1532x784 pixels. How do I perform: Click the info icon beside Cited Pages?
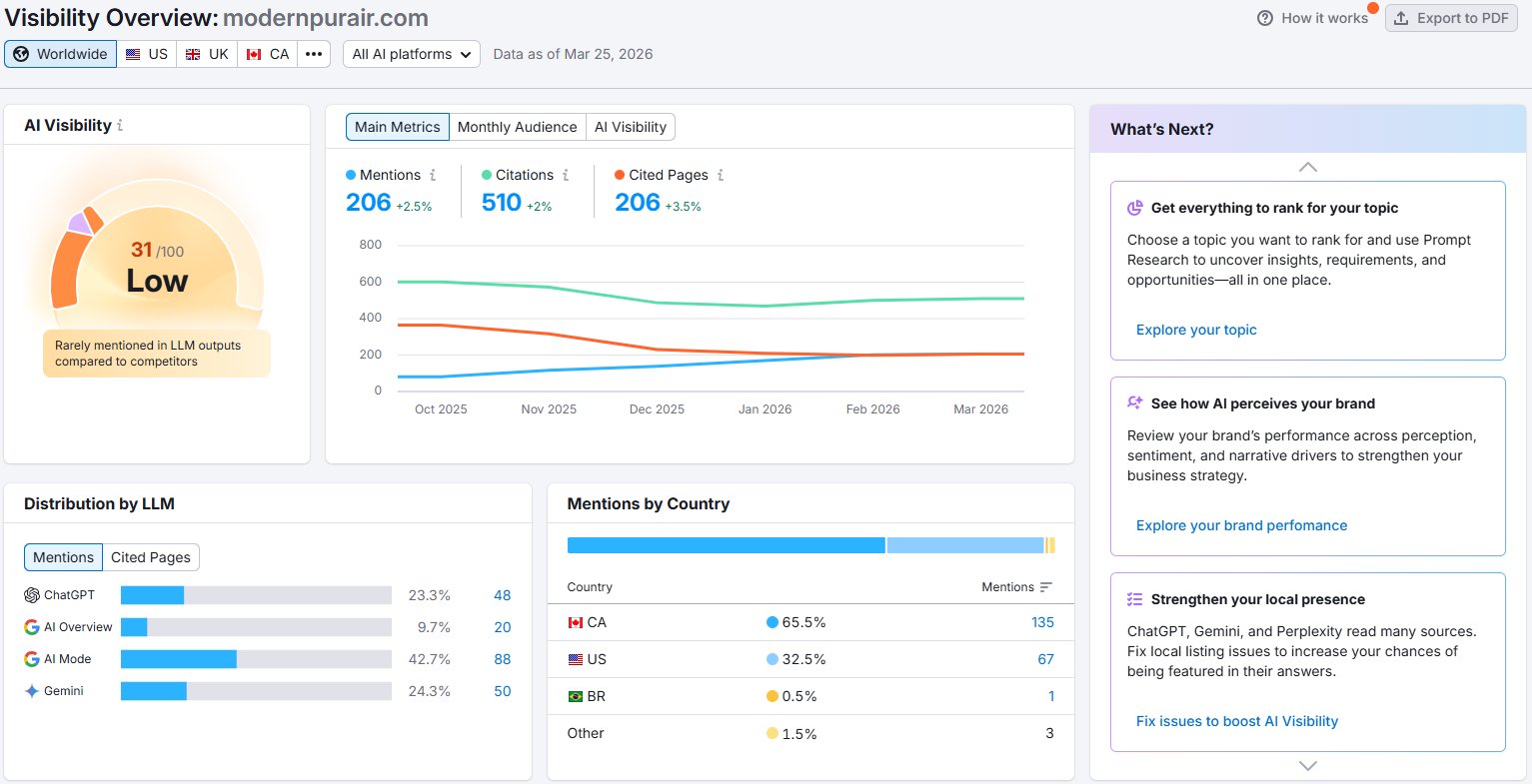pos(721,175)
